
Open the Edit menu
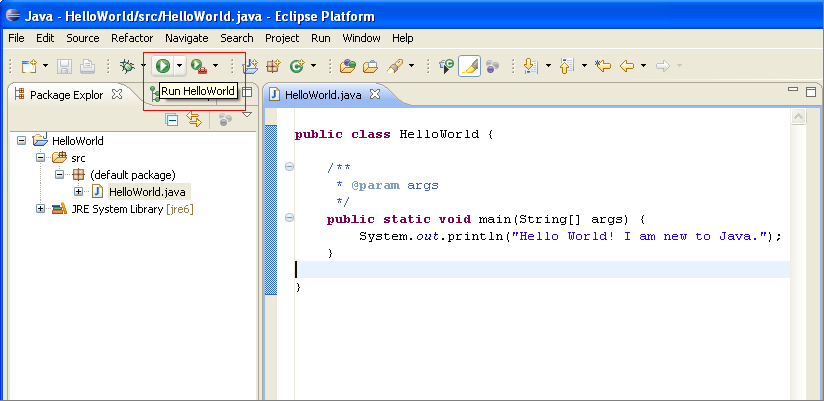(45, 38)
